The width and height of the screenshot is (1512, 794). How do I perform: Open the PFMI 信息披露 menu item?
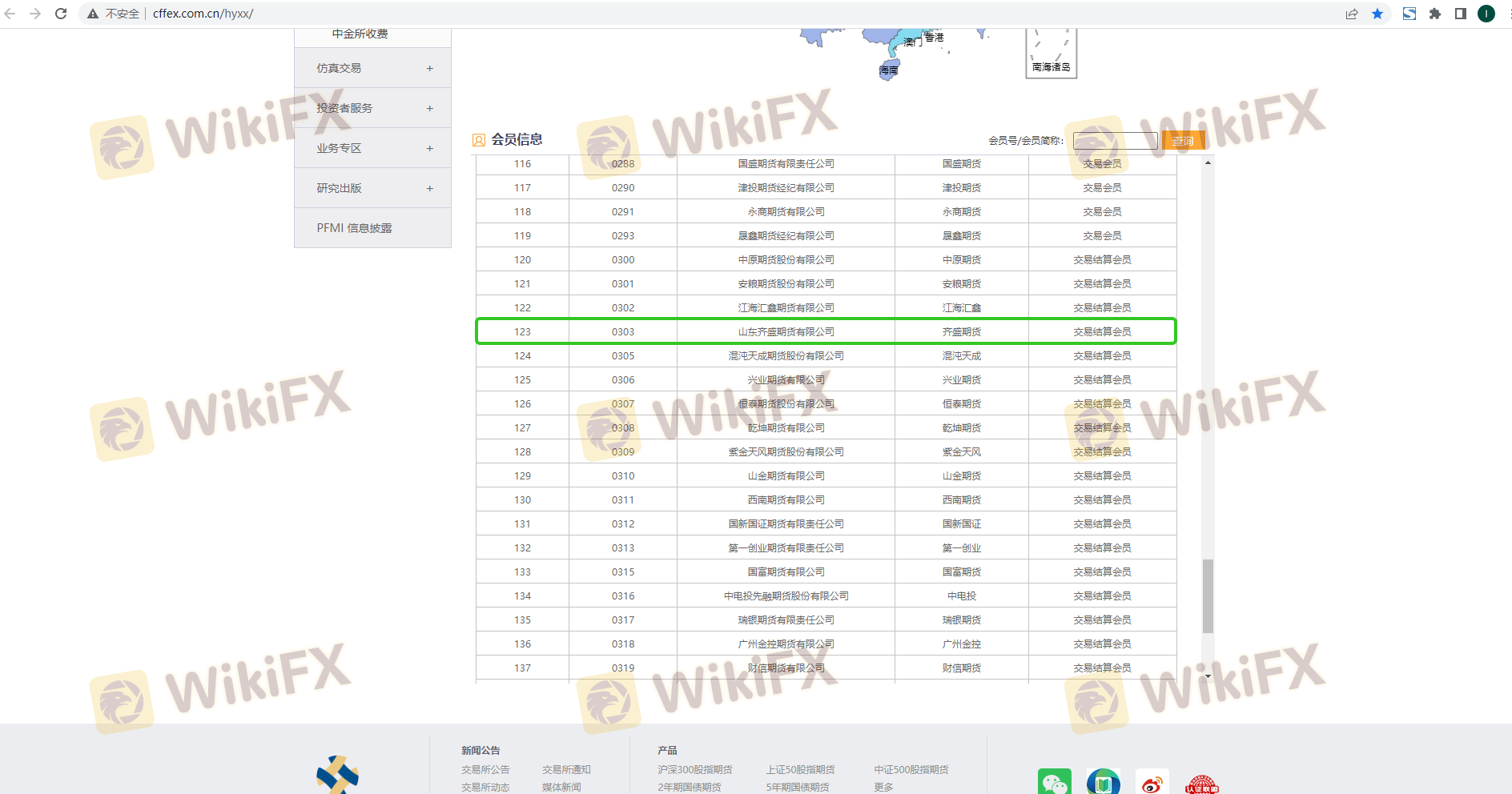click(x=354, y=228)
